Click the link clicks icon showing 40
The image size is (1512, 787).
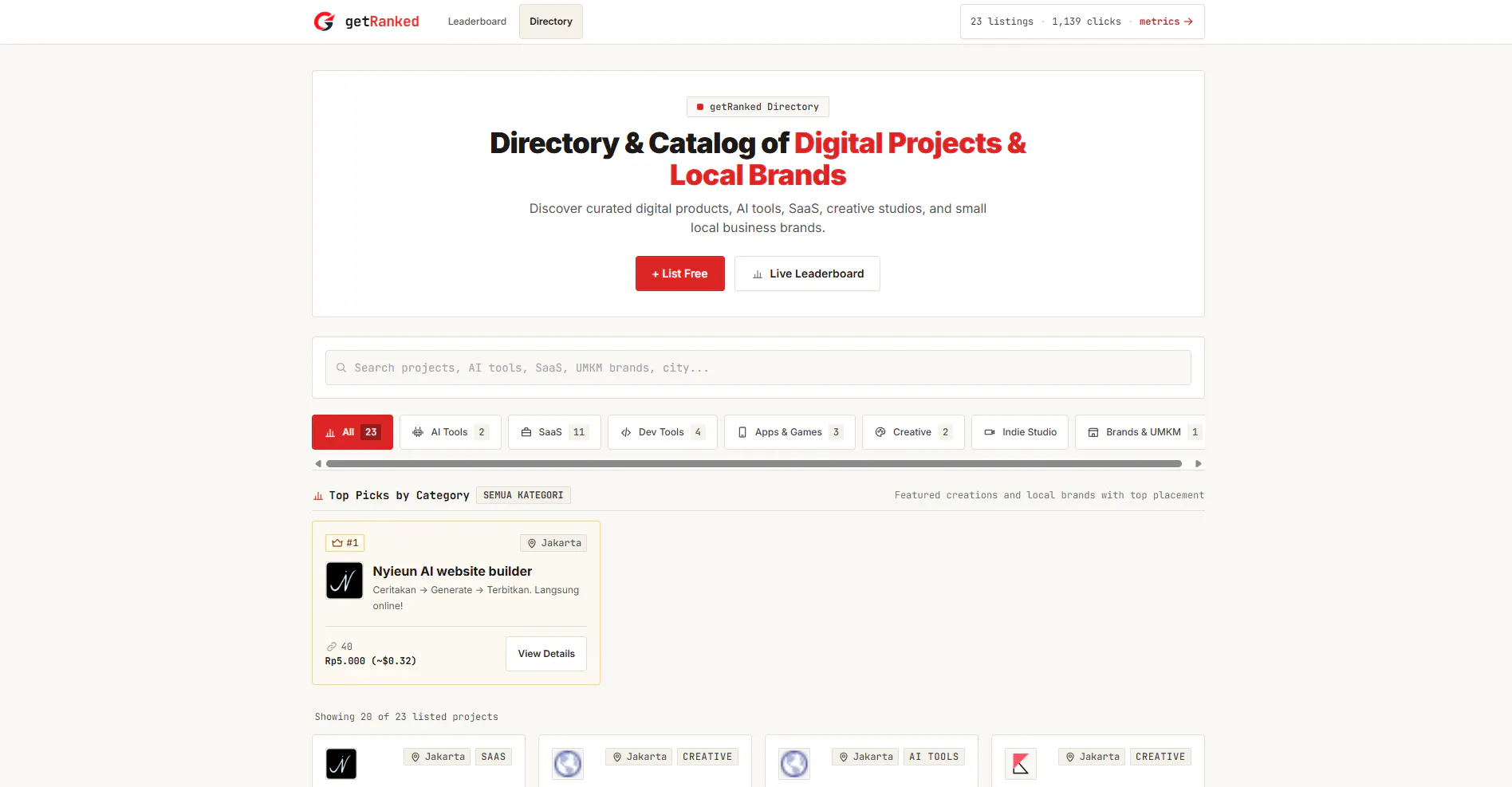tap(332, 647)
